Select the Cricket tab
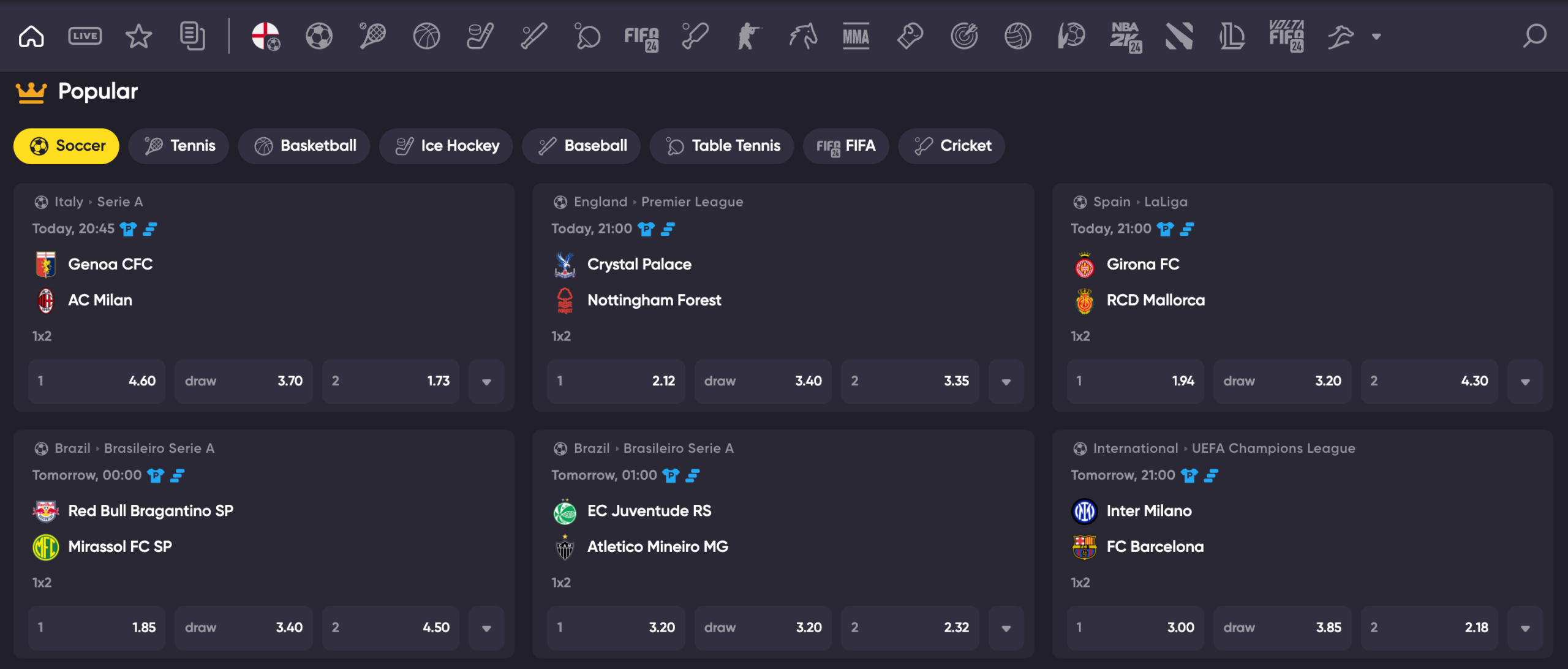The width and height of the screenshot is (1568, 669). [x=952, y=146]
